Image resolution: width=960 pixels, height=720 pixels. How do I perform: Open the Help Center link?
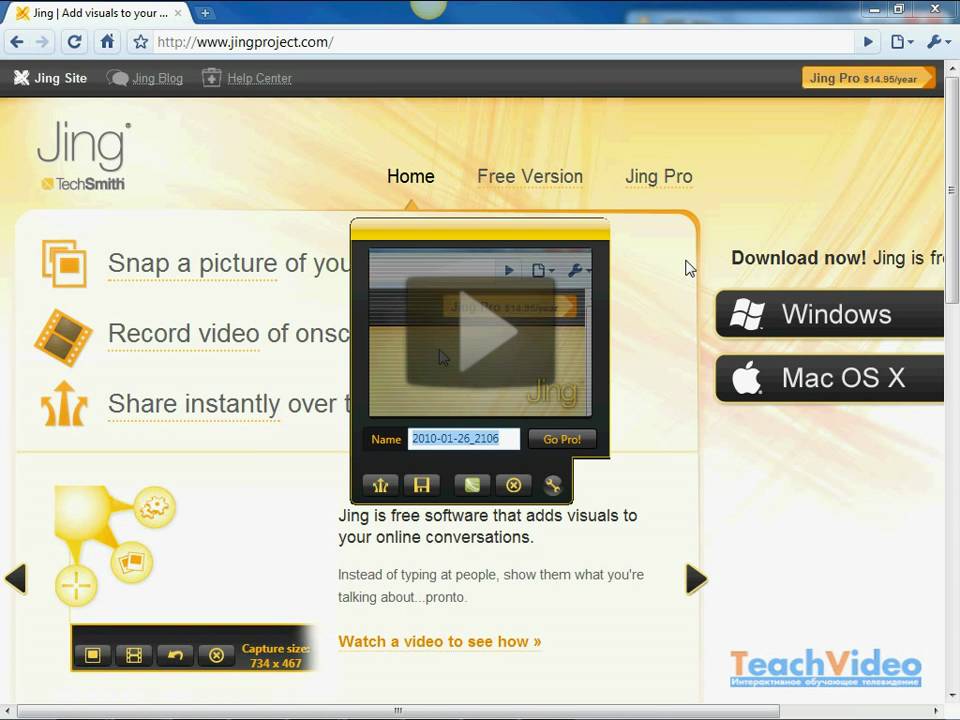247,78
